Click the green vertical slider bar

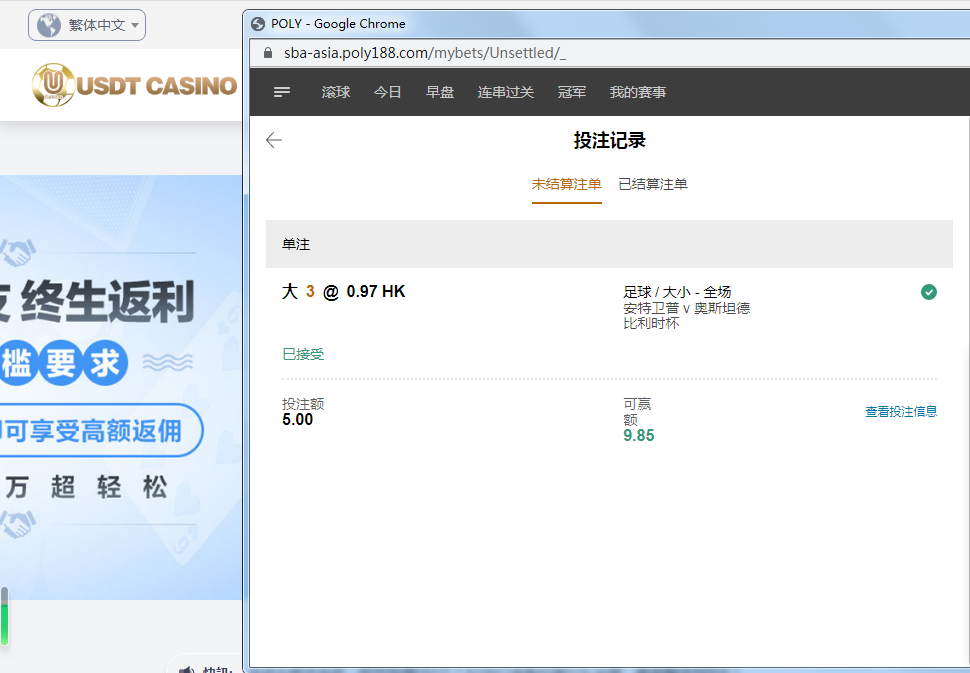pyautogui.click(x=4, y=620)
